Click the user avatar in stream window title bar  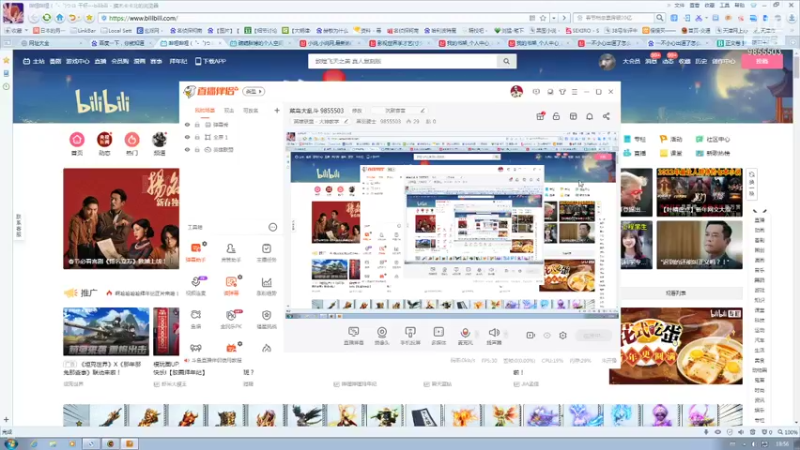tap(516, 92)
